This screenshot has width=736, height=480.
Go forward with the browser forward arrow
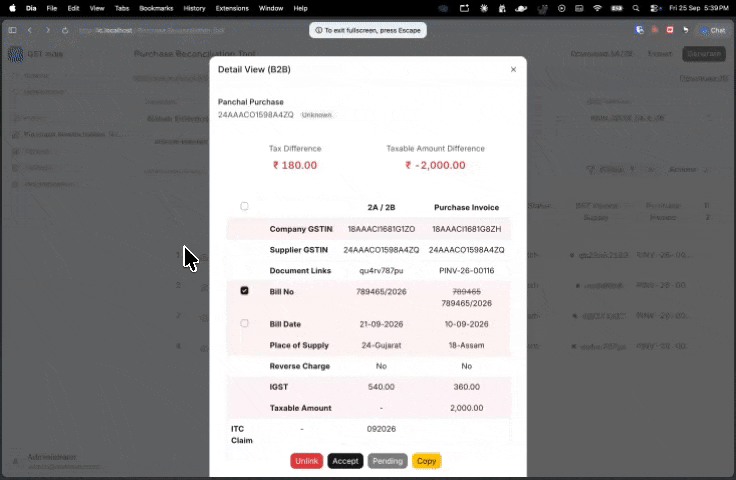(47, 30)
